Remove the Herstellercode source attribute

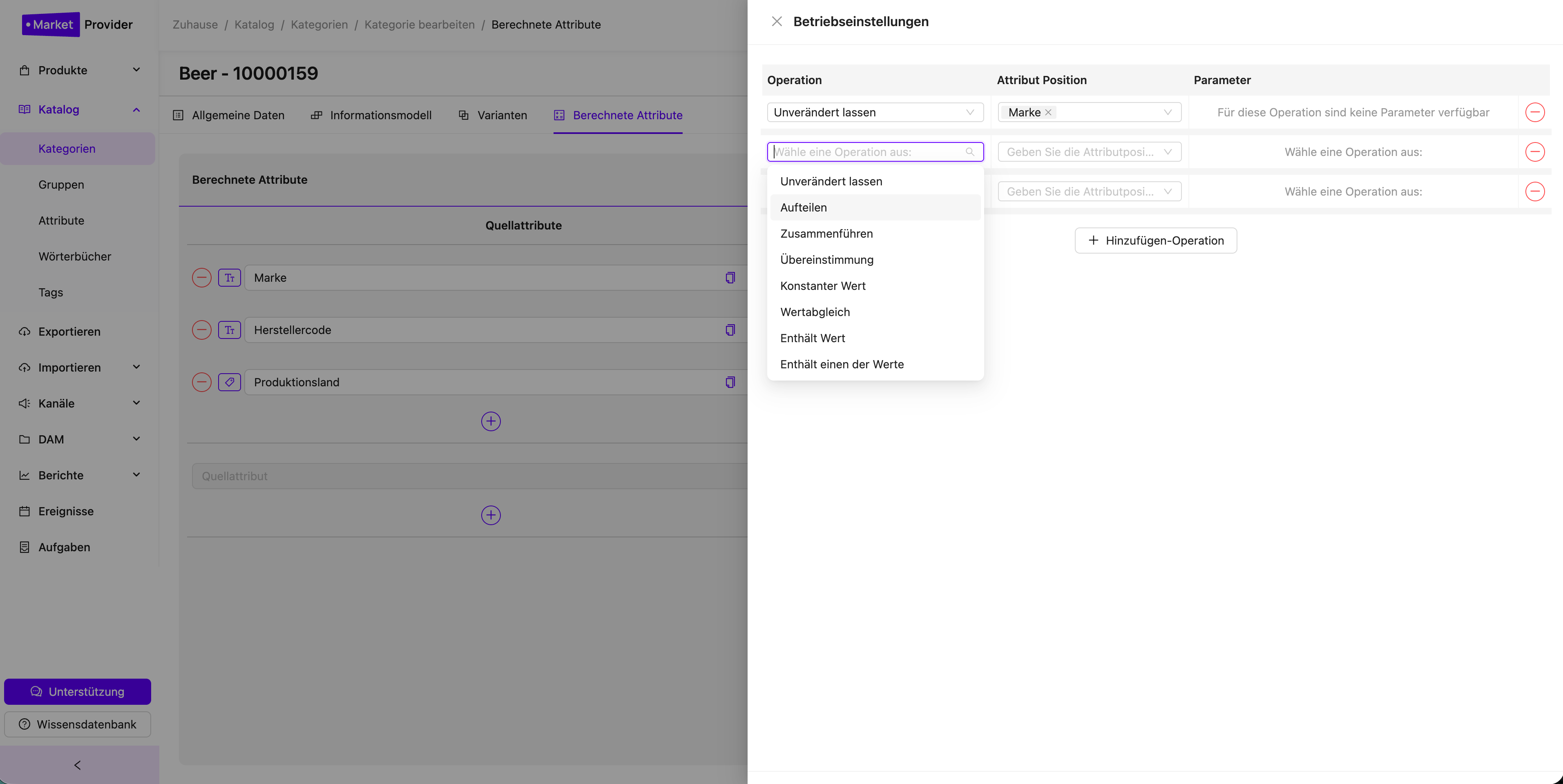[201, 330]
